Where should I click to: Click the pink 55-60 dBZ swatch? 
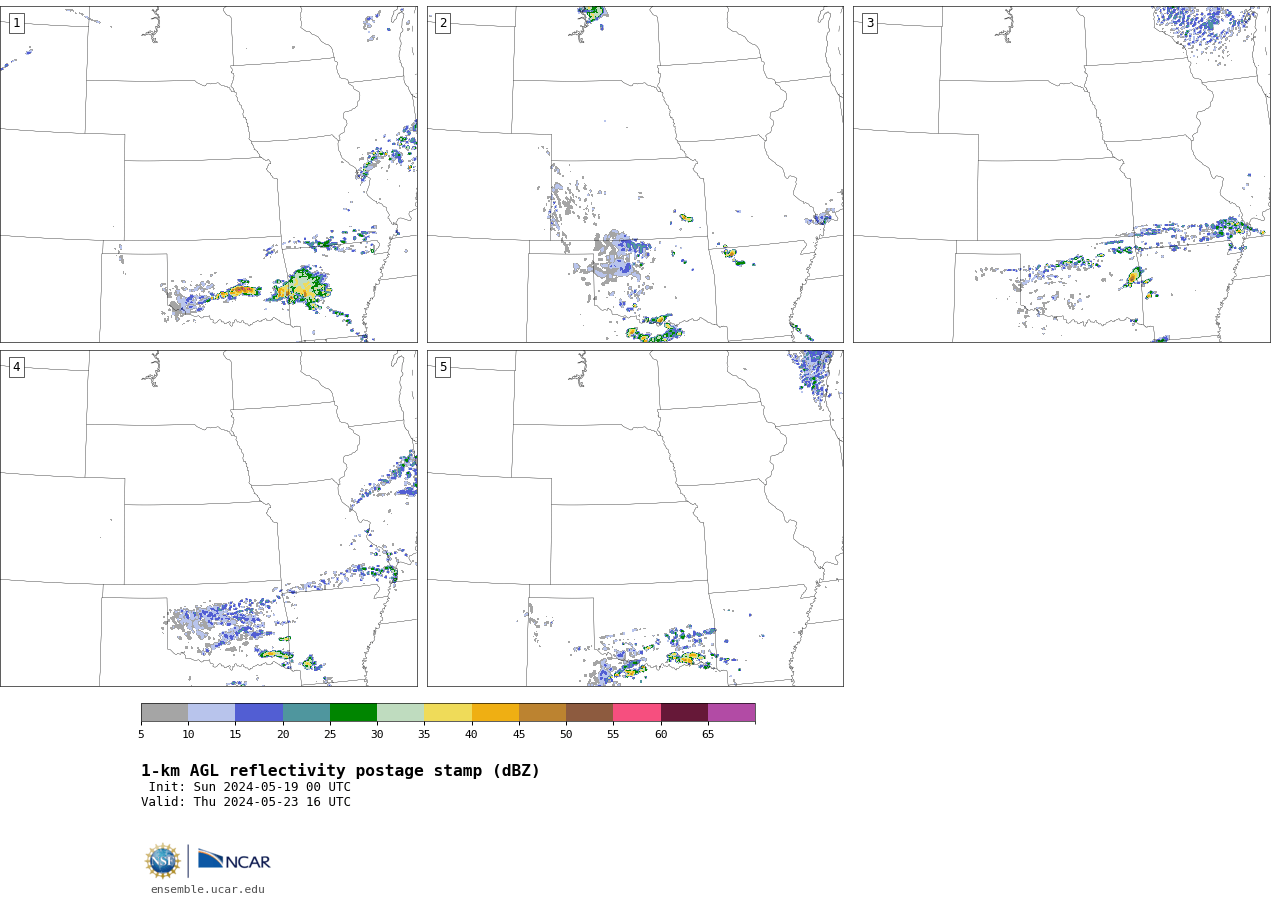point(637,713)
